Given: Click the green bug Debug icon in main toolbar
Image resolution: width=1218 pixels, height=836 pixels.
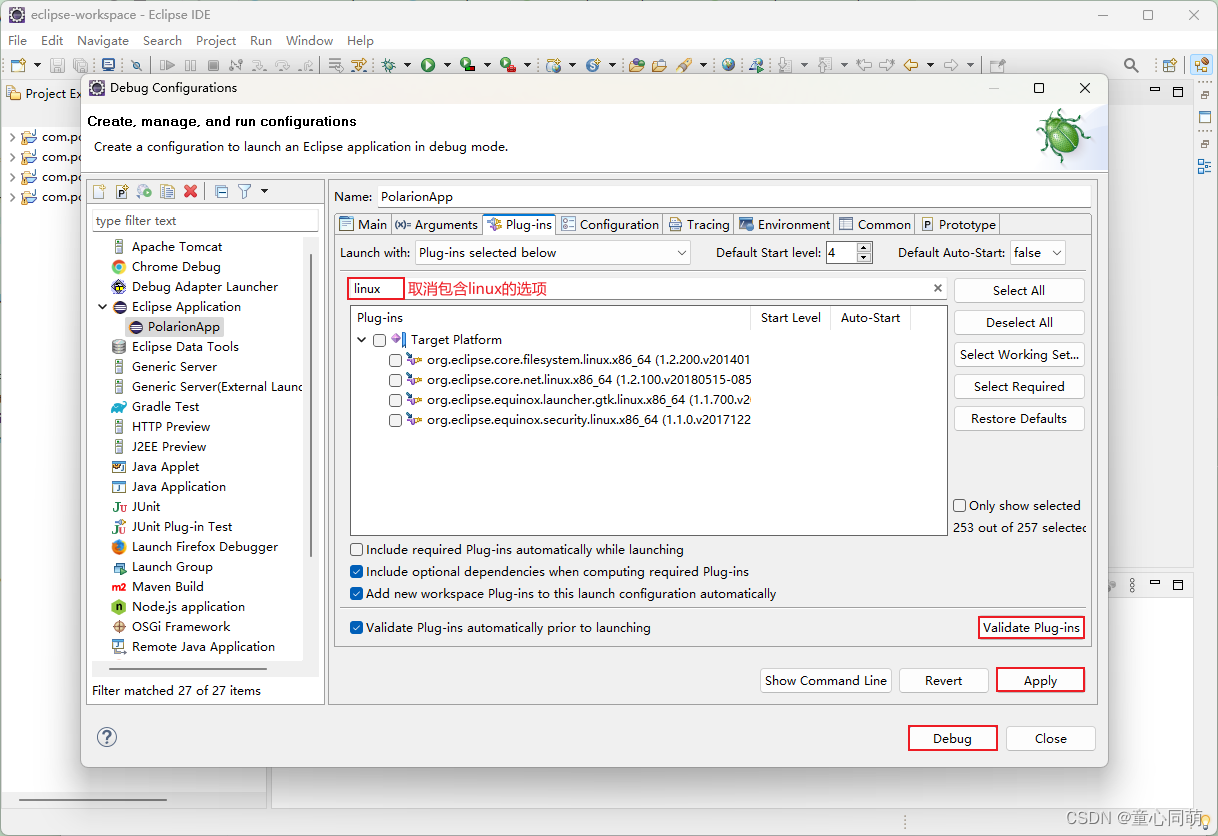Looking at the screenshot, I should pyautogui.click(x=388, y=65).
